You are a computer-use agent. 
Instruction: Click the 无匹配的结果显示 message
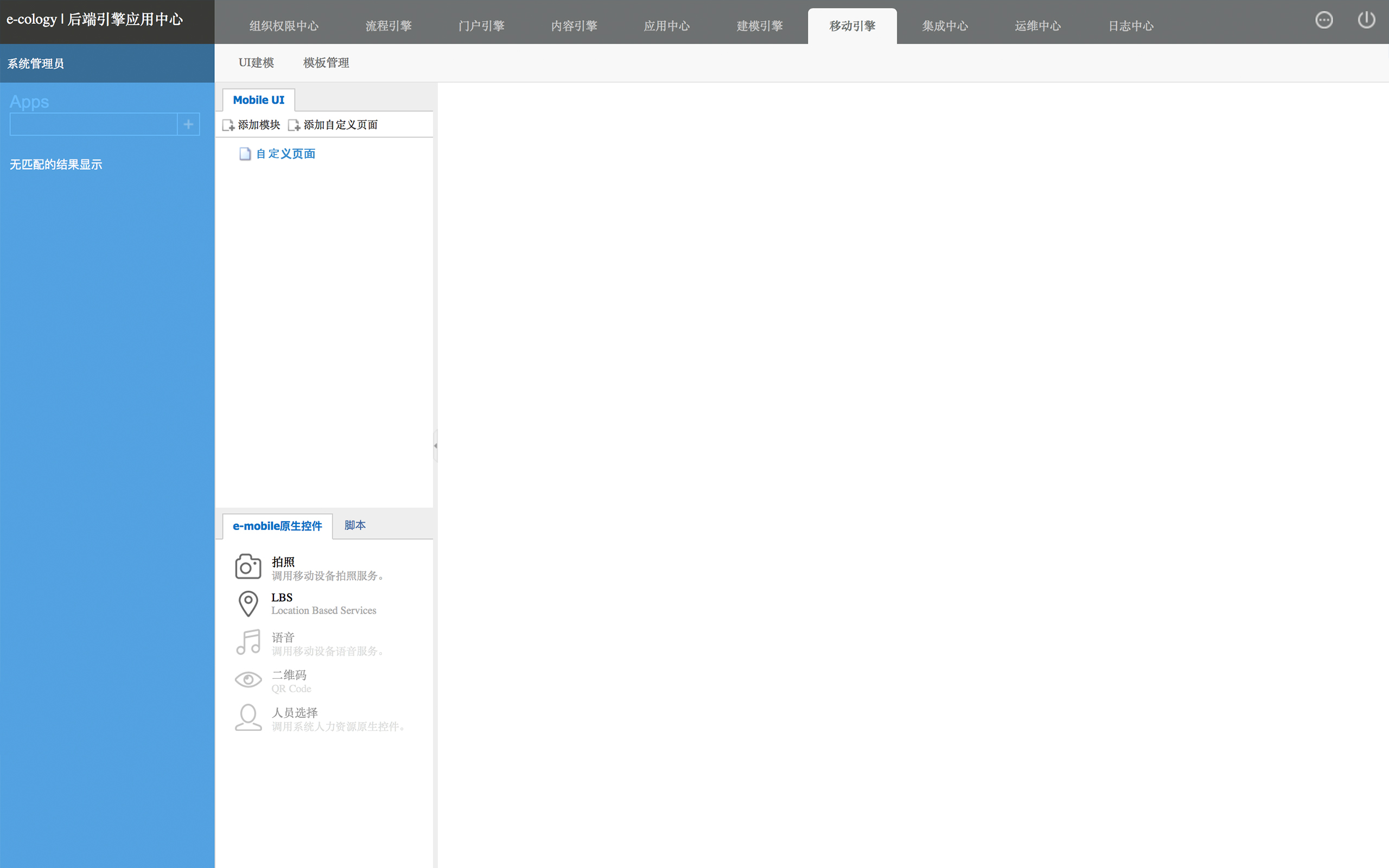coord(56,165)
